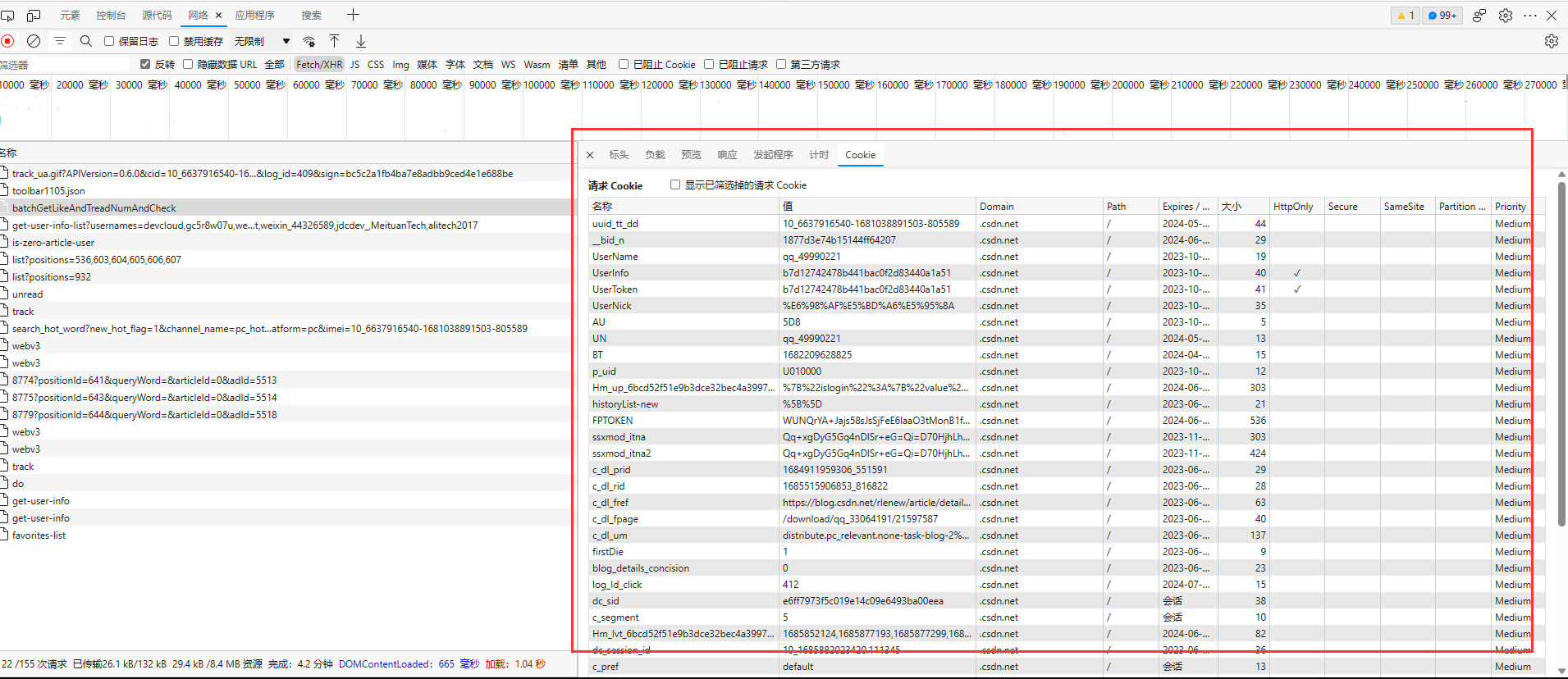
Task: Switch to the 控制台 tab
Action: [x=111, y=15]
